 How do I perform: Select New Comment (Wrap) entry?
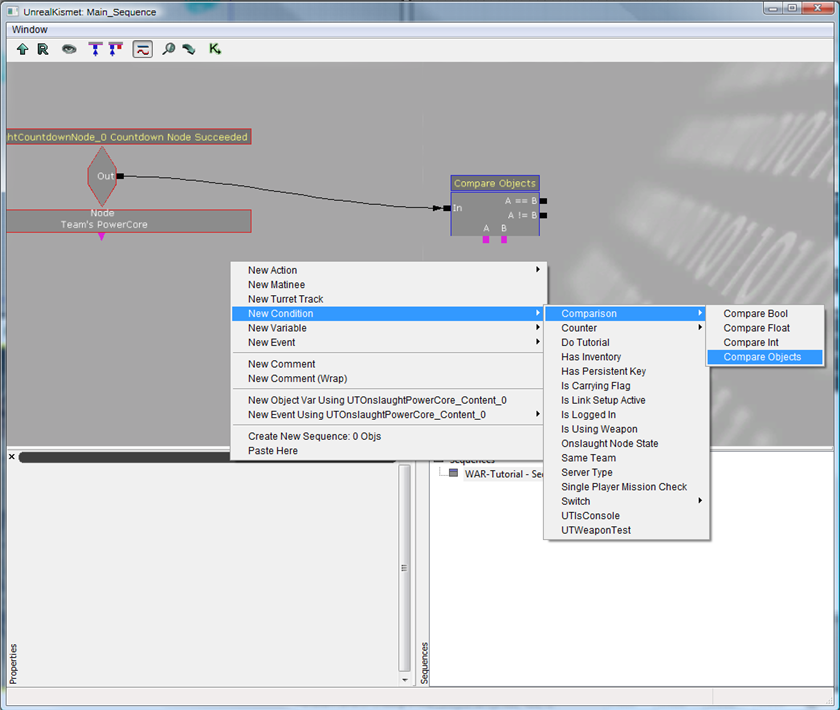click(388, 378)
